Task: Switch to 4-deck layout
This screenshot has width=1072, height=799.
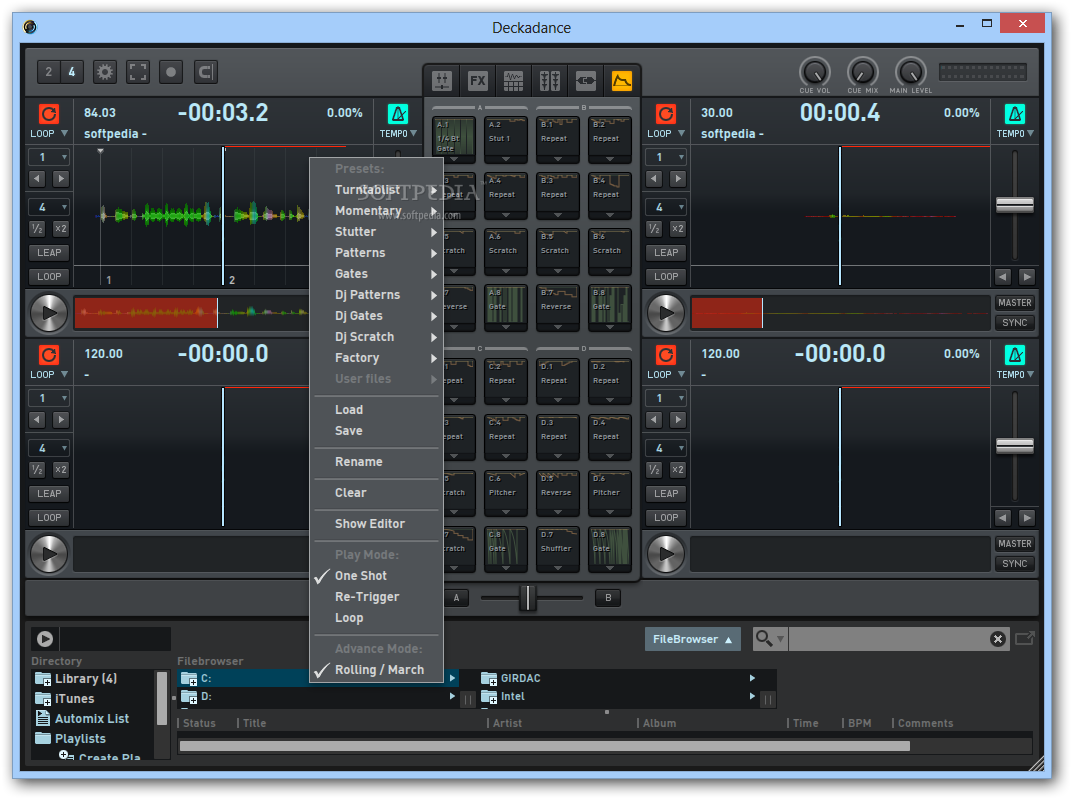Action: click(x=72, y=72)
